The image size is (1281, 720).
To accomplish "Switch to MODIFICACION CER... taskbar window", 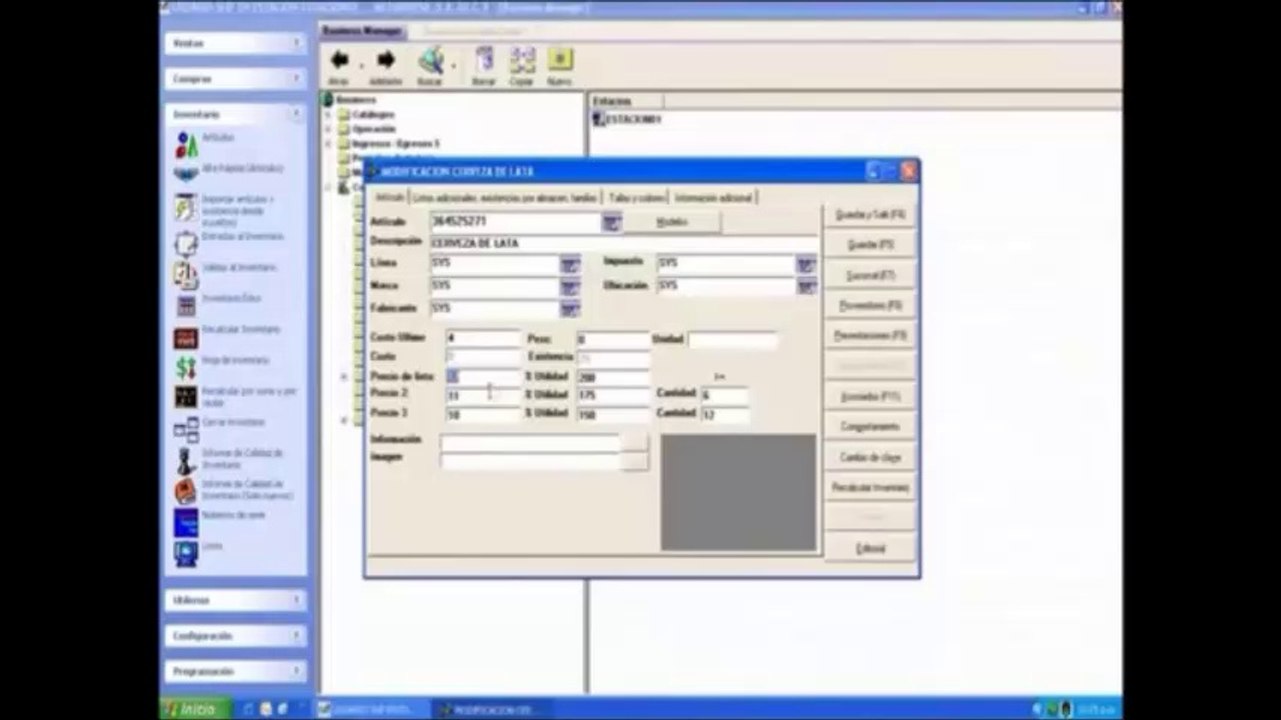I will pos(492,709).
